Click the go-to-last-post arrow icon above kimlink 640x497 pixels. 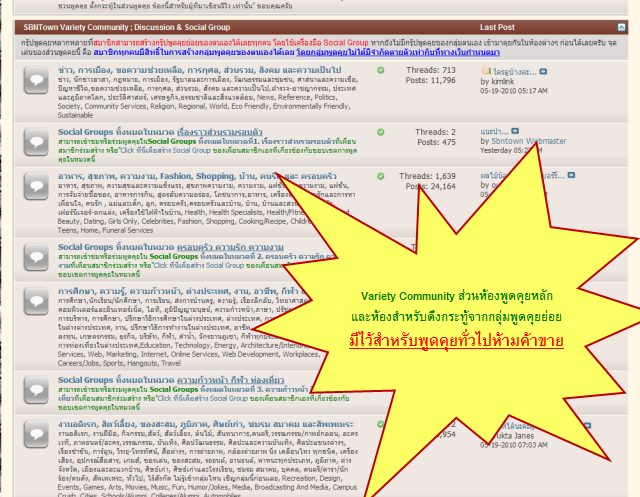[543, 73]
